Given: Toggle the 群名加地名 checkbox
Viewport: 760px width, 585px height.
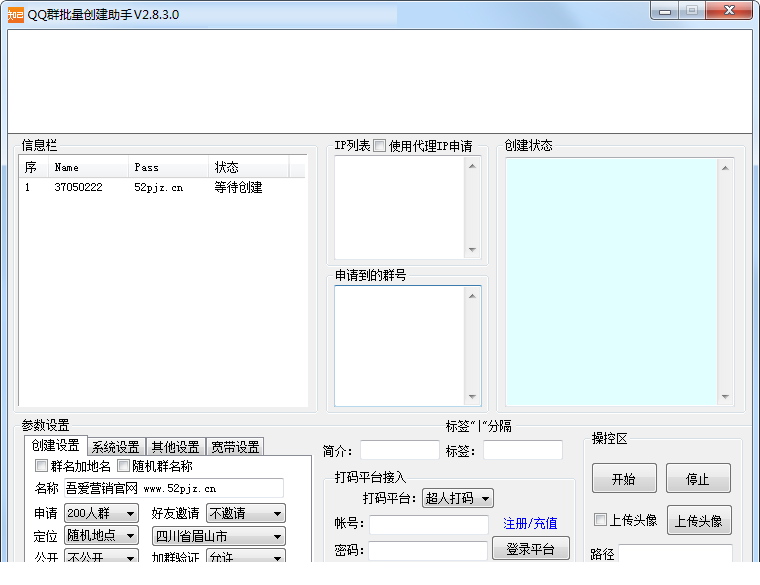Looking at the screenshot, I should coord(42,466).
